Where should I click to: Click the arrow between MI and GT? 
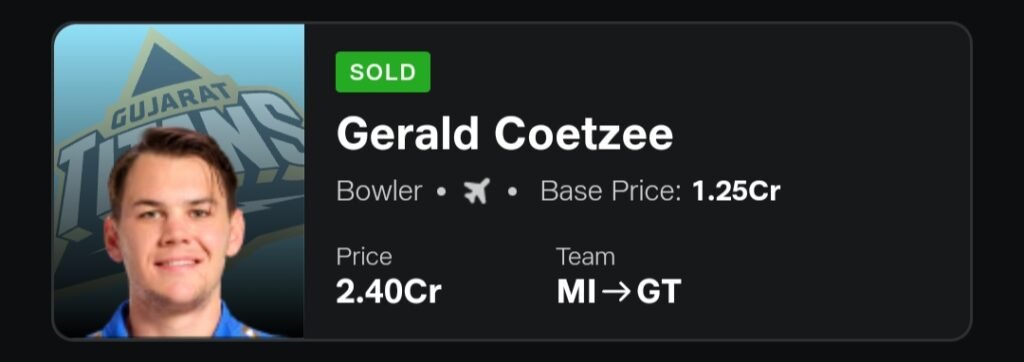point(615,292)
